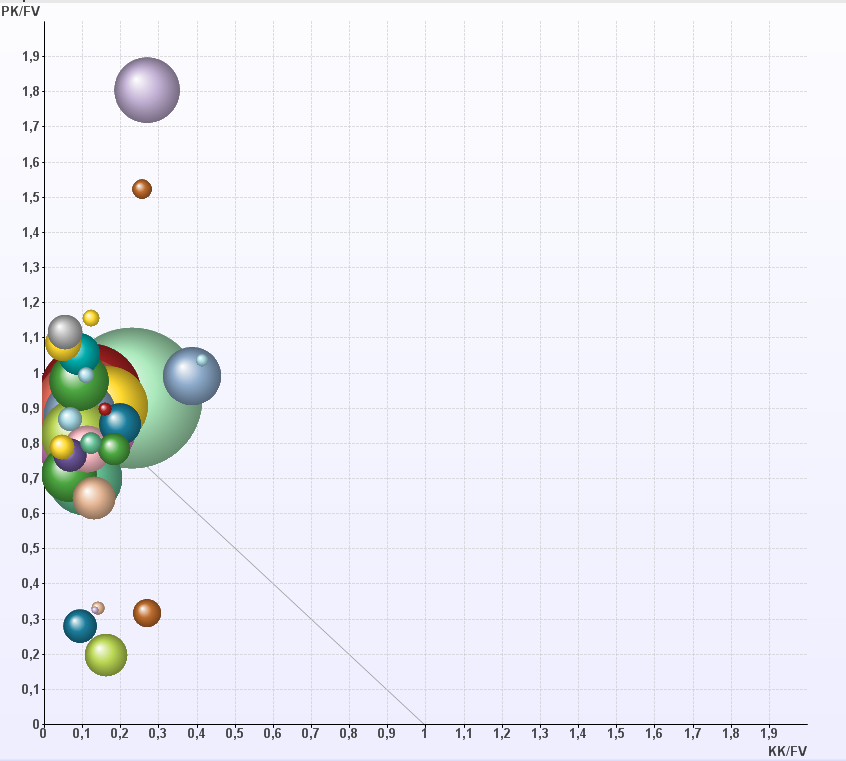Click the 1,5 label on the horizontal axis
The image size is (846, 761).
[x=616, y=733]
